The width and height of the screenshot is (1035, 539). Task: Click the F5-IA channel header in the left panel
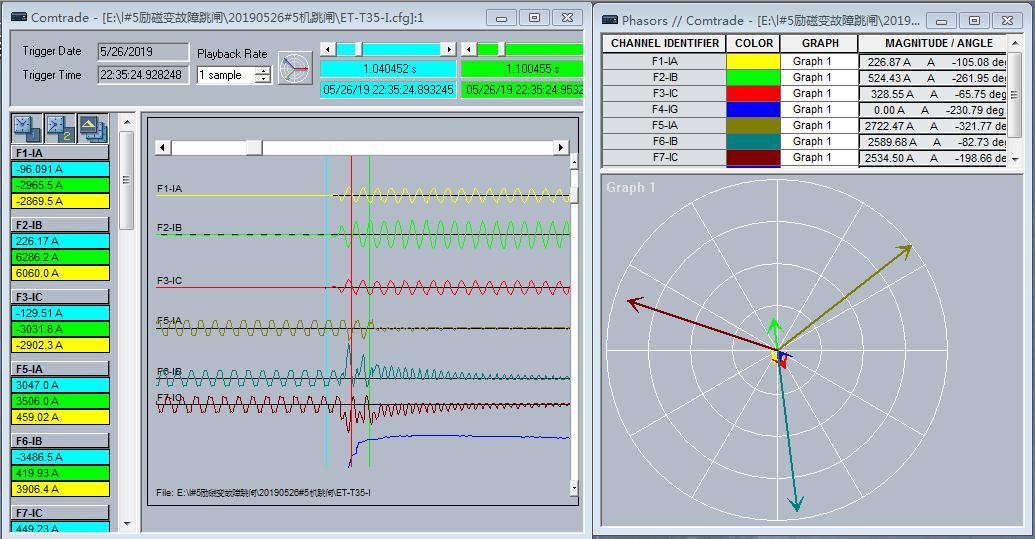click(60, 369)
